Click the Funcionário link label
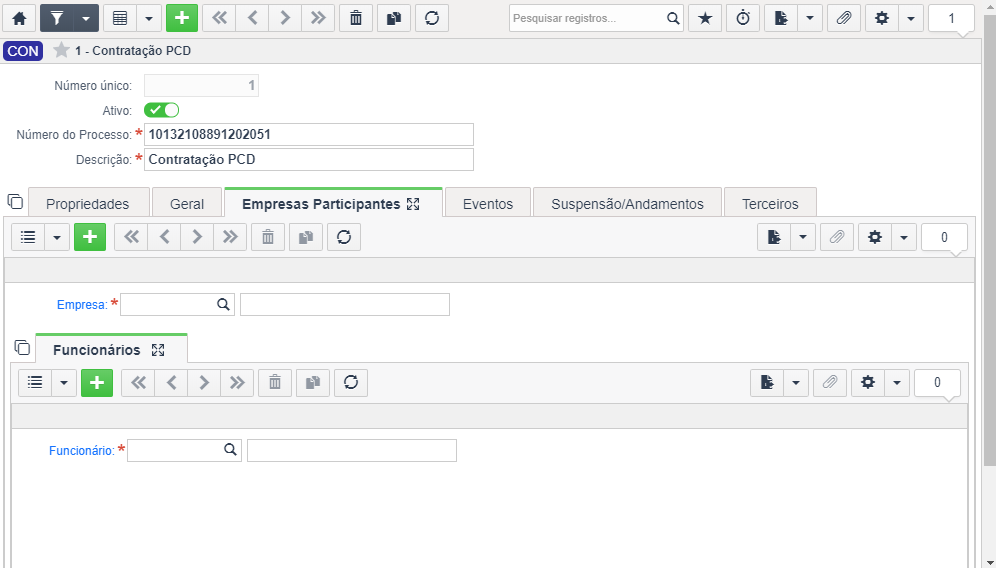 click(x=82, y=450)
